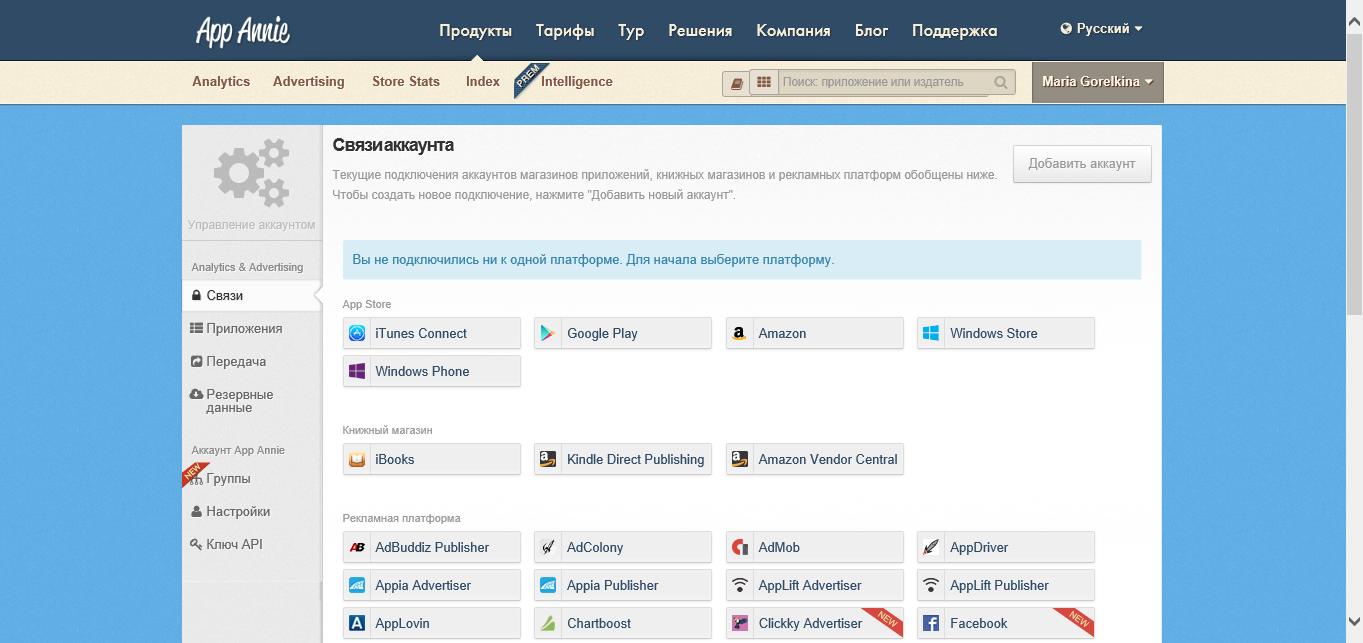
Task: Click the AppLovin icon
Action: 357,623
